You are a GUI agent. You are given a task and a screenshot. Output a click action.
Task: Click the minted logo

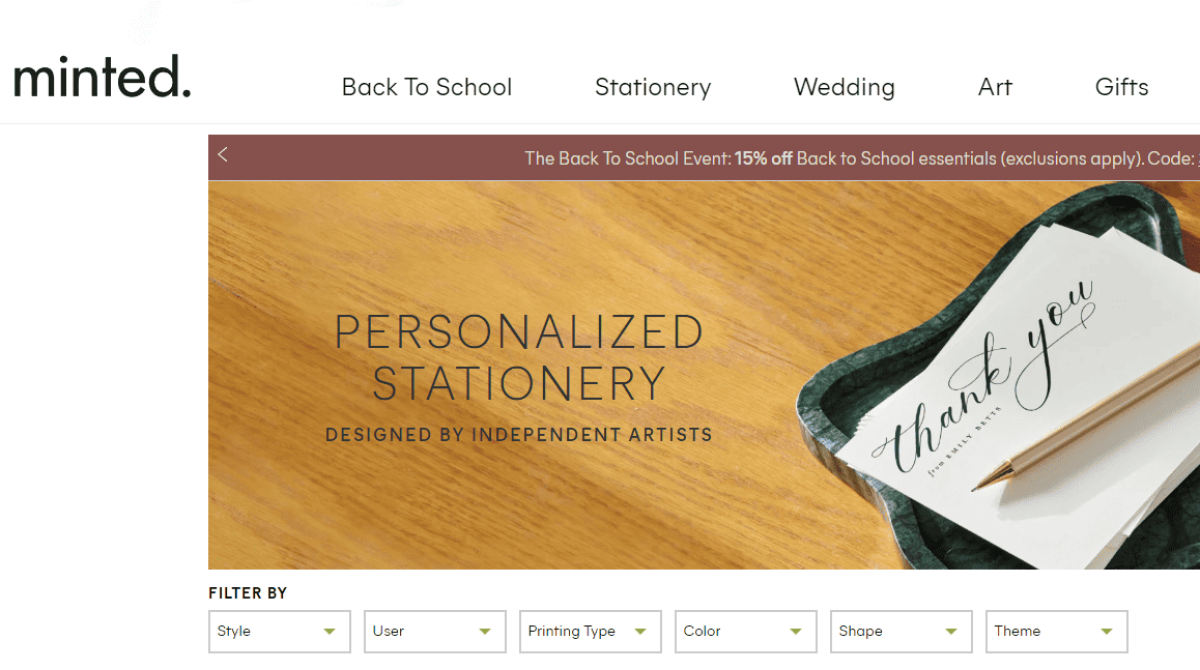pos(101,77)
